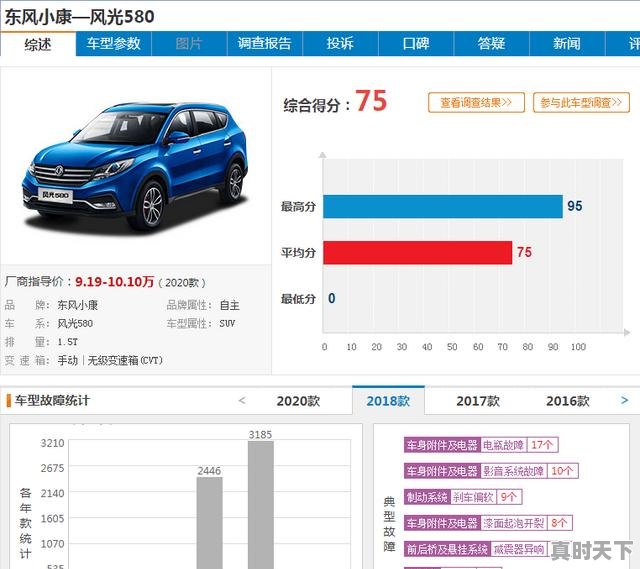Select the 2017款 model year tab
The width and height of the screenshot is (640, 569).
click(x=478, y=401)
